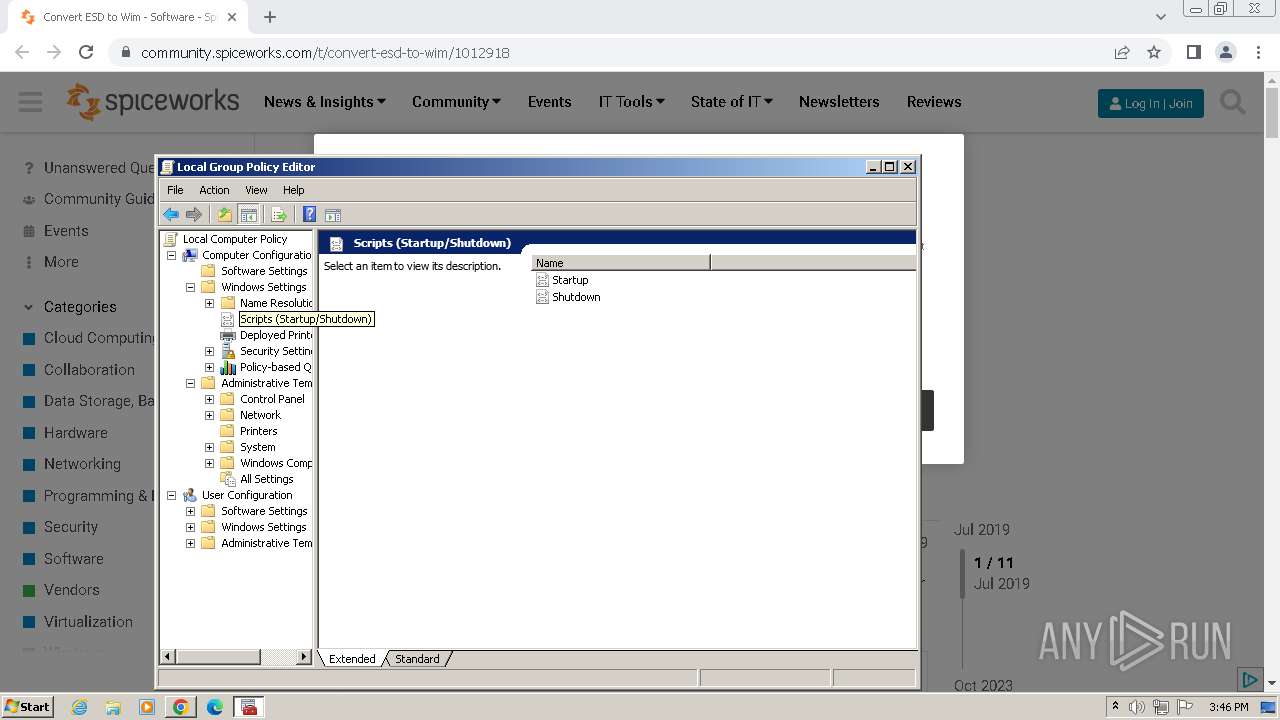Open the State of IT dropdown

click(x=731, y=102)
